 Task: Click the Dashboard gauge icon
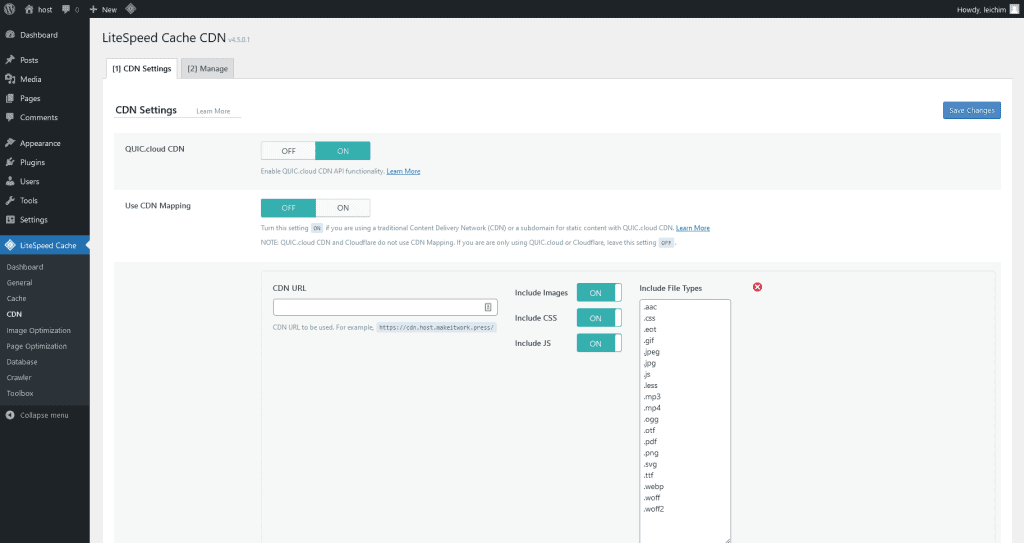[10, 35]
